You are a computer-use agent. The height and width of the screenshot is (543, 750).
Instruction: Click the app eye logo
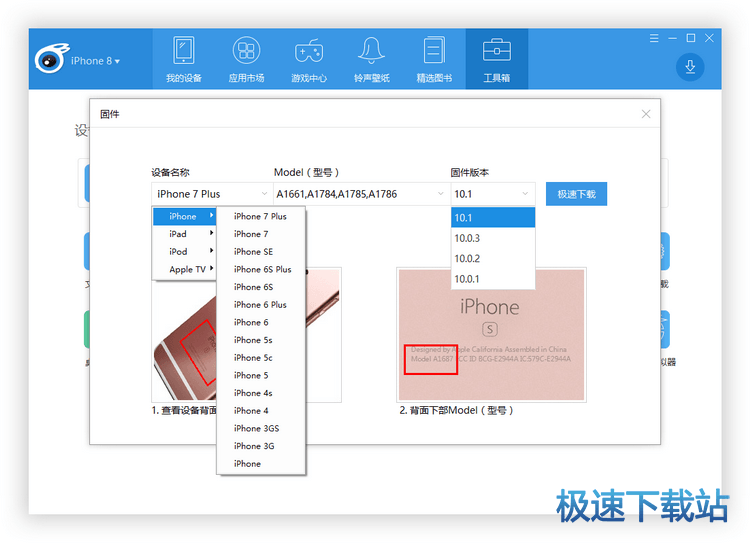point(51,59)
